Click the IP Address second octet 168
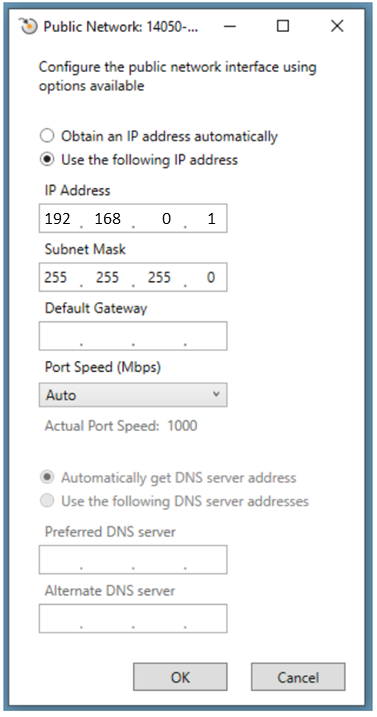Screen dimensions: 377x717 pyautogui.click(x=108, y=219)
